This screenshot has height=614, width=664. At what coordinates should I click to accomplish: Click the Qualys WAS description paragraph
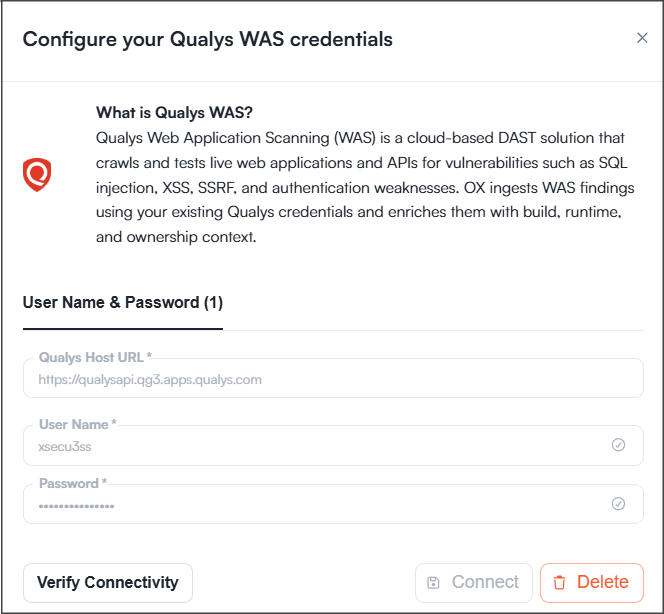(x=365, y=187)
